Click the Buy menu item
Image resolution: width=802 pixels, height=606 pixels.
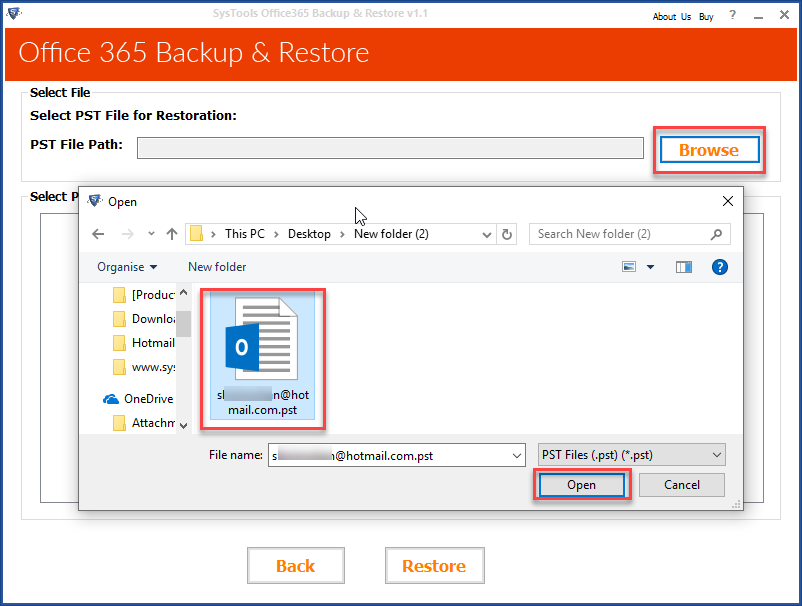705,16
